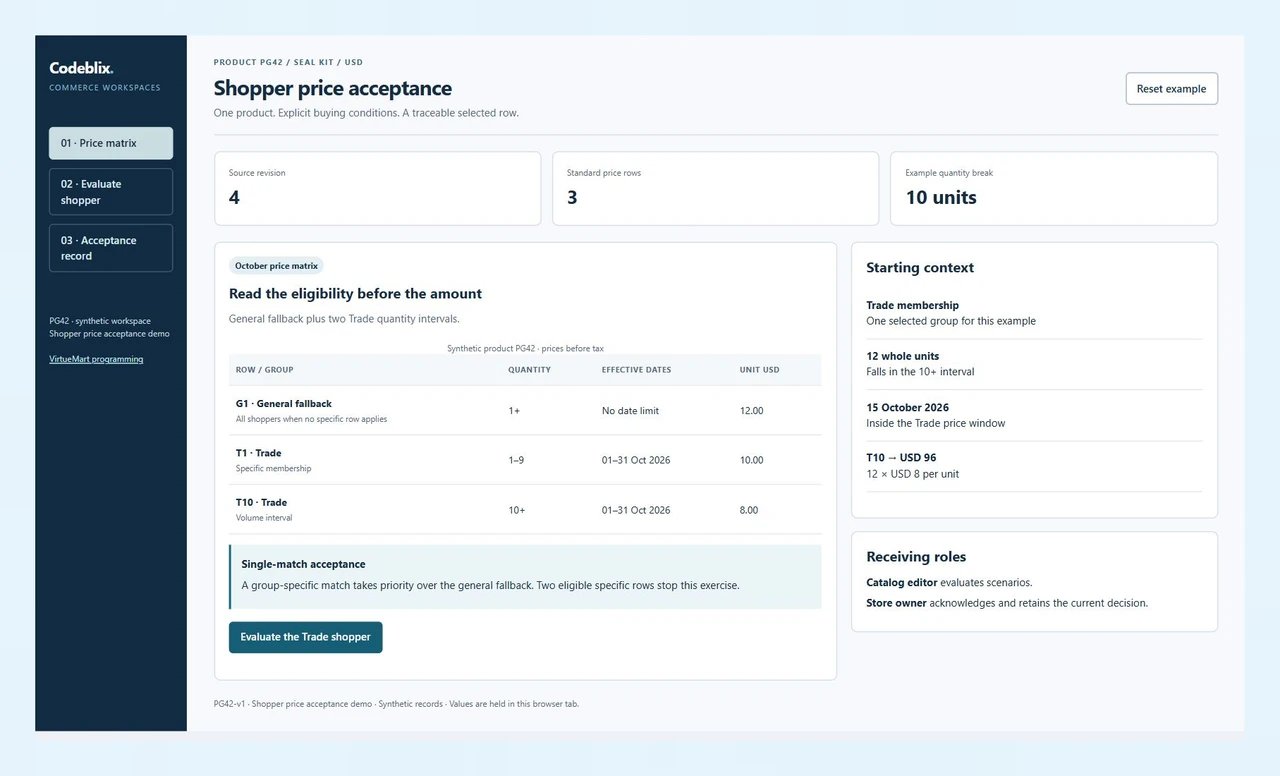Screen dimensions: 1280x776
Task: Click the T10 · Trade row label
Action: [x=262, y=502]
